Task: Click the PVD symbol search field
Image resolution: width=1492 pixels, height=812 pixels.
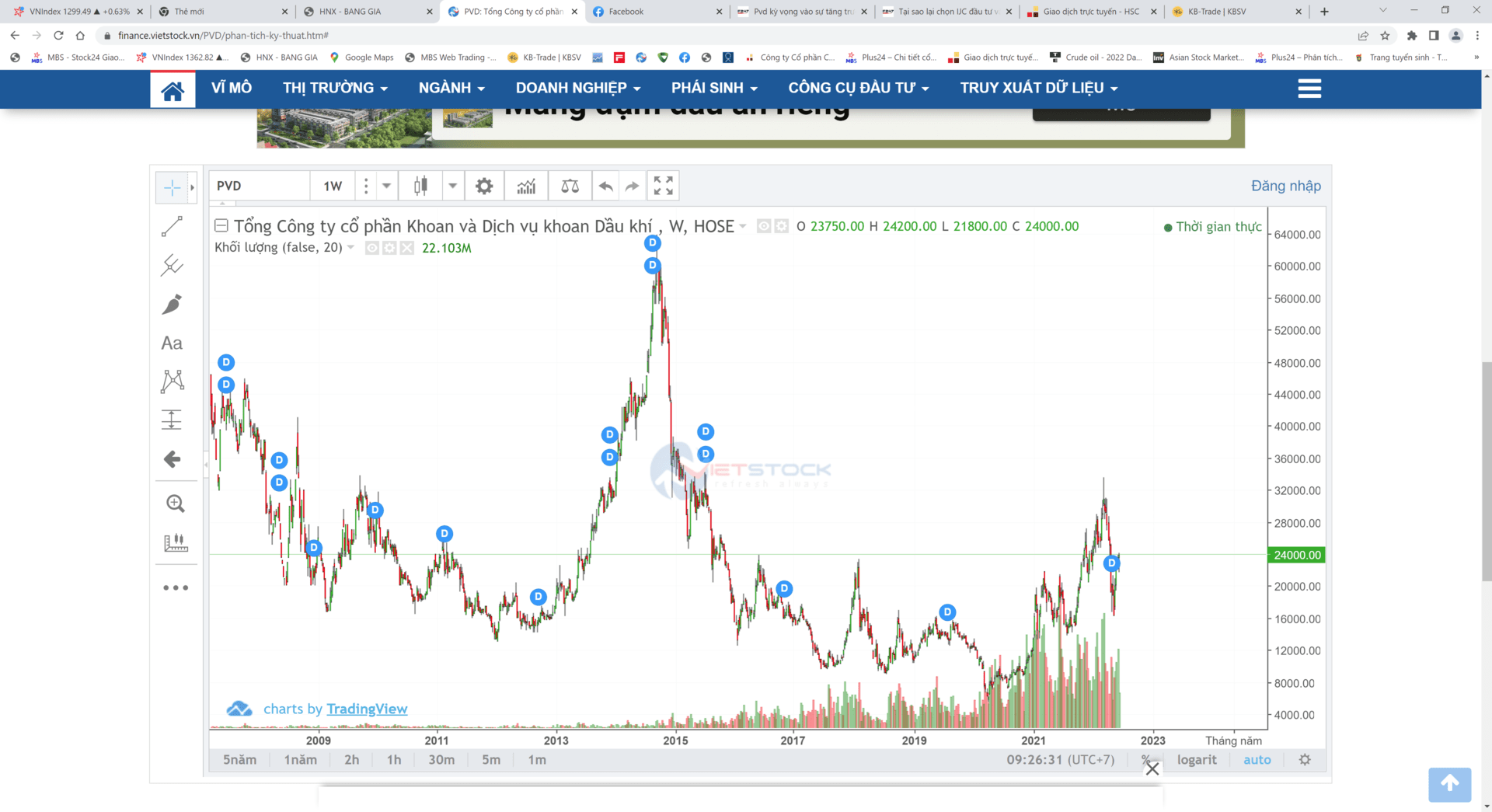Action: click(260, 186)
